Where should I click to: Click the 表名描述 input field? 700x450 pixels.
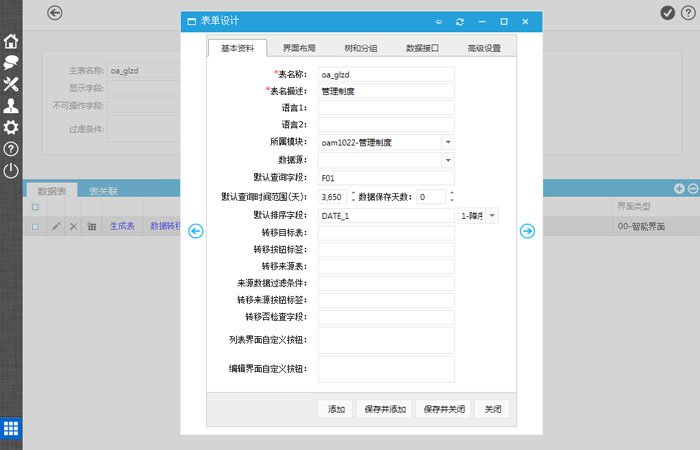[386, 91]
